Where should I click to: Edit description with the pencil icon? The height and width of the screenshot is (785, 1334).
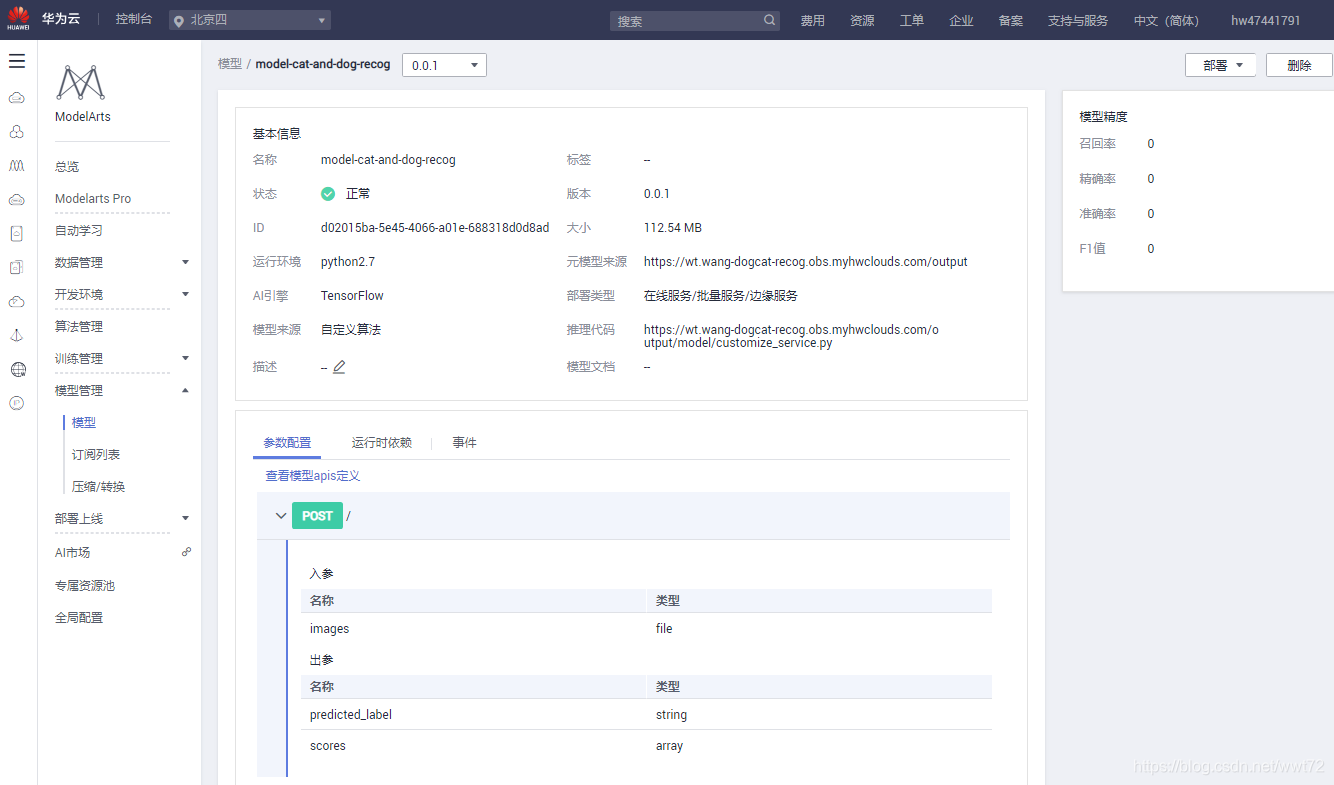339,367
